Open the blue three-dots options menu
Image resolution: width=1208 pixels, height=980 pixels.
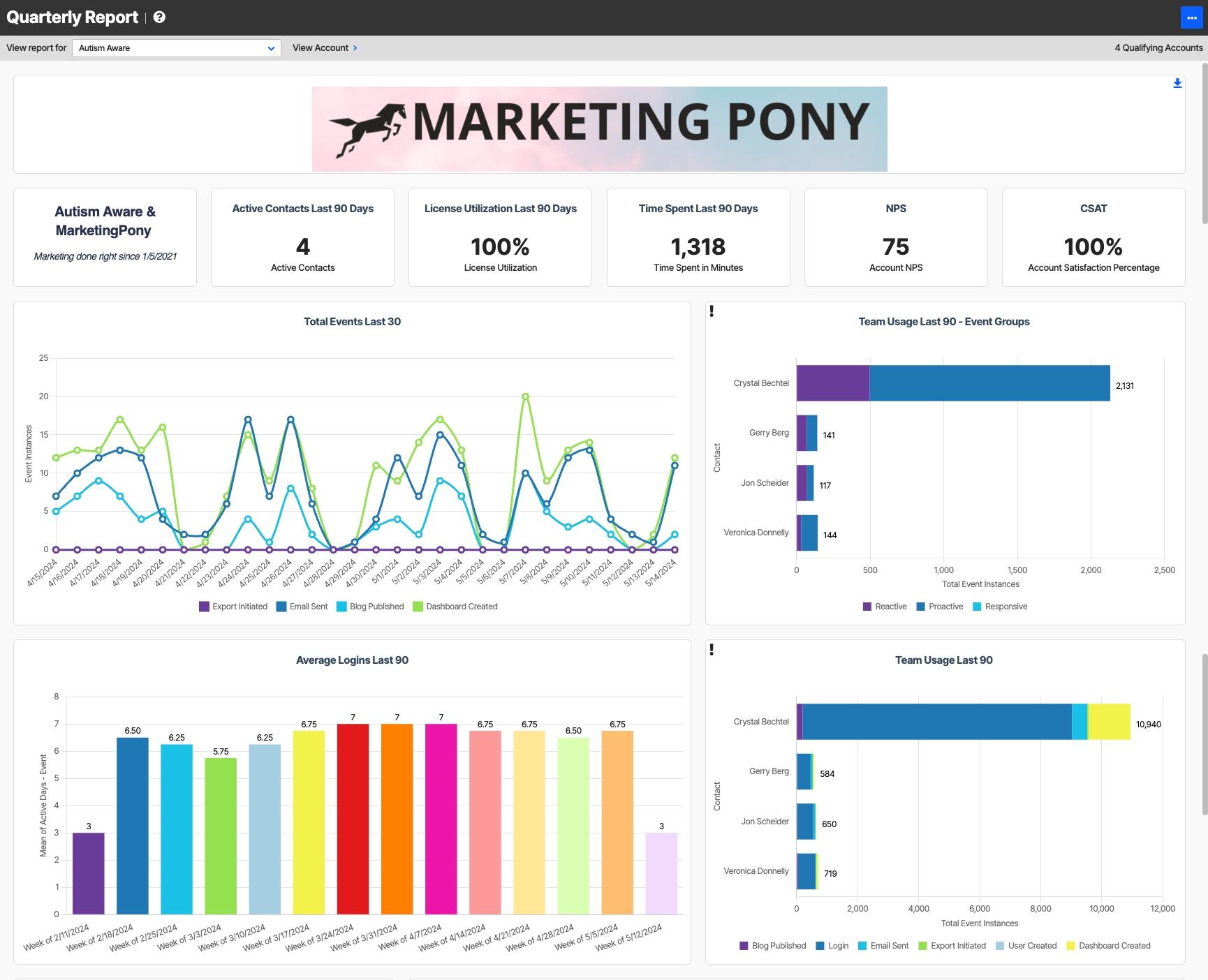tap(1191, 17)
